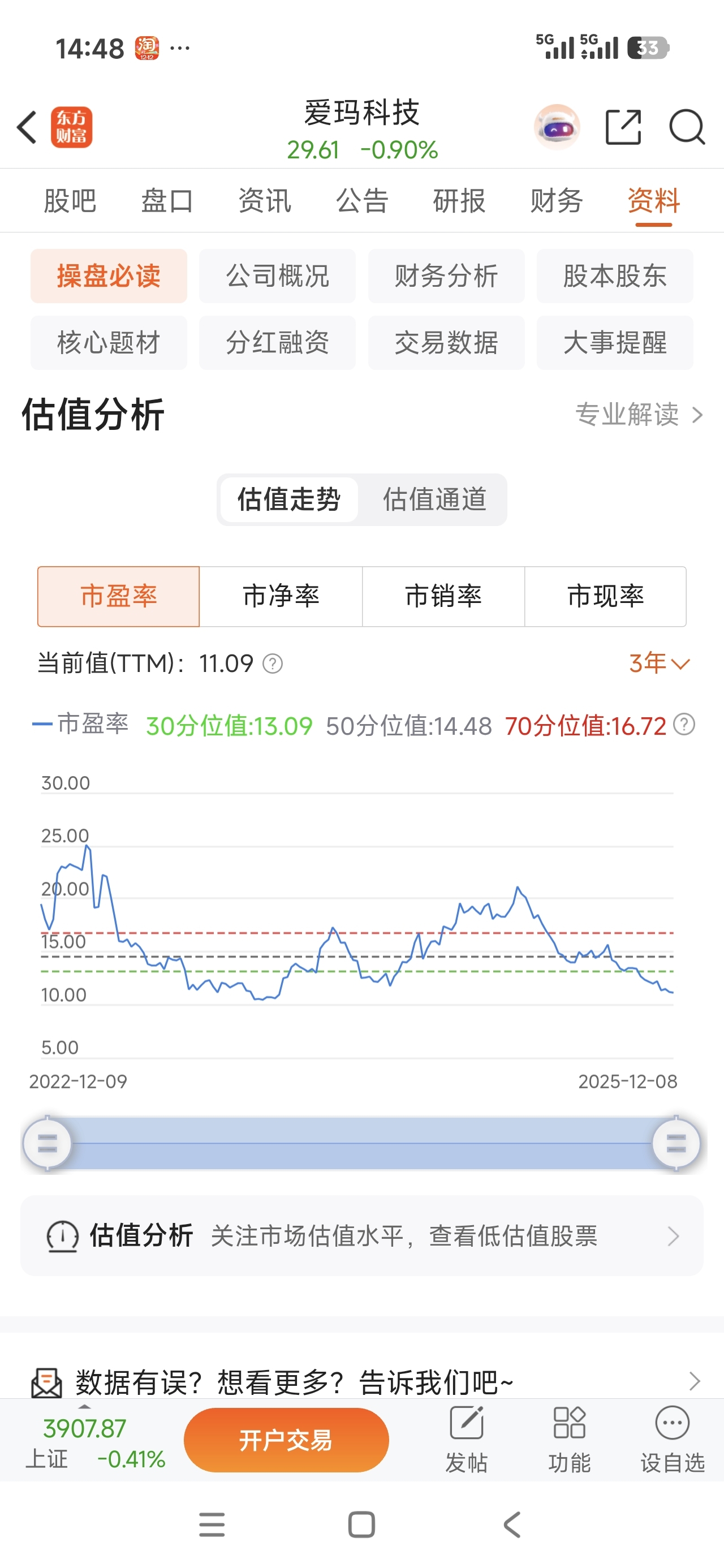Open the 3年 time range dropdown
The image size is (724, 1568).
[660, 664]
